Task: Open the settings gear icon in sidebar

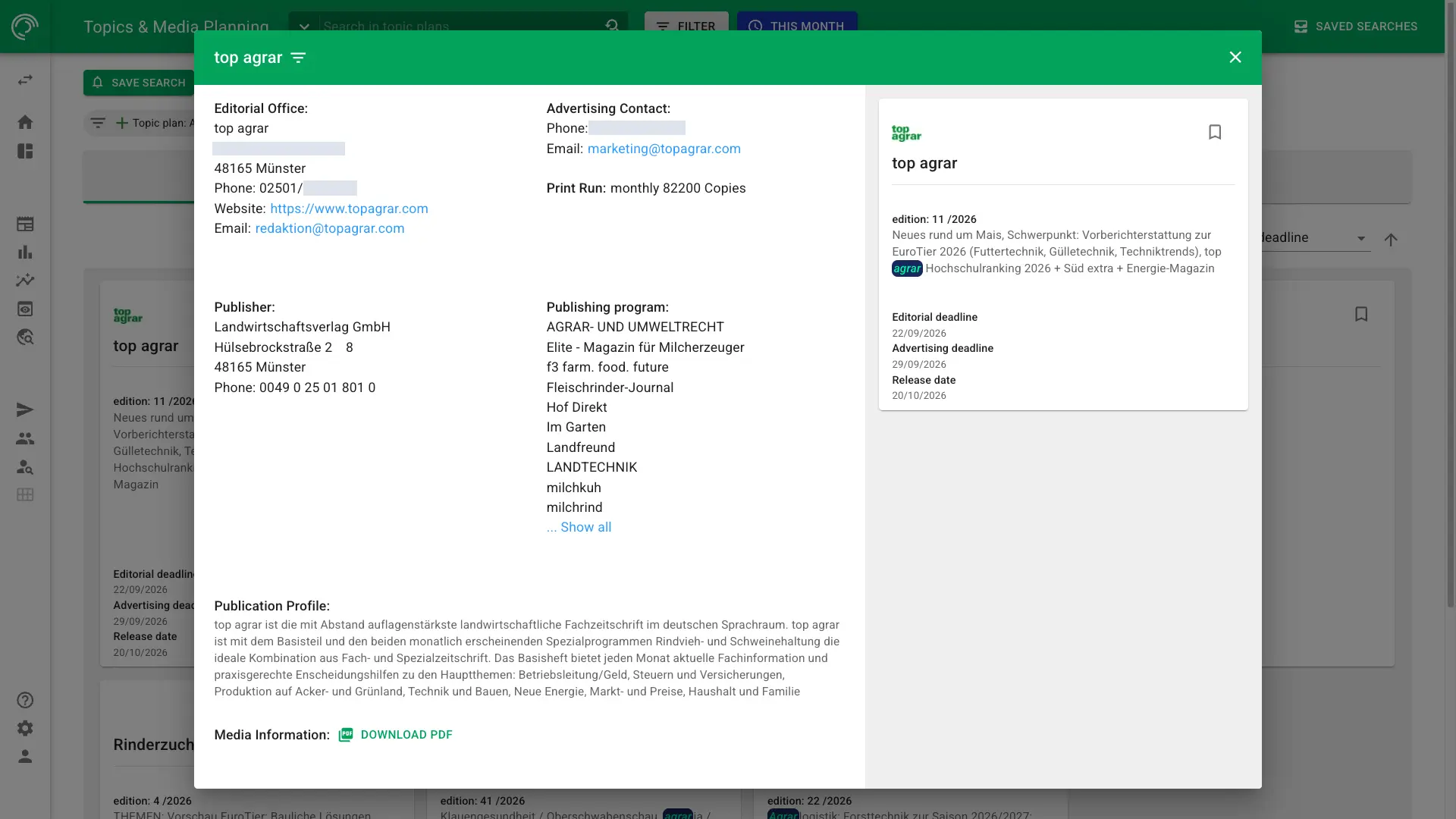Action: (25, 728)
